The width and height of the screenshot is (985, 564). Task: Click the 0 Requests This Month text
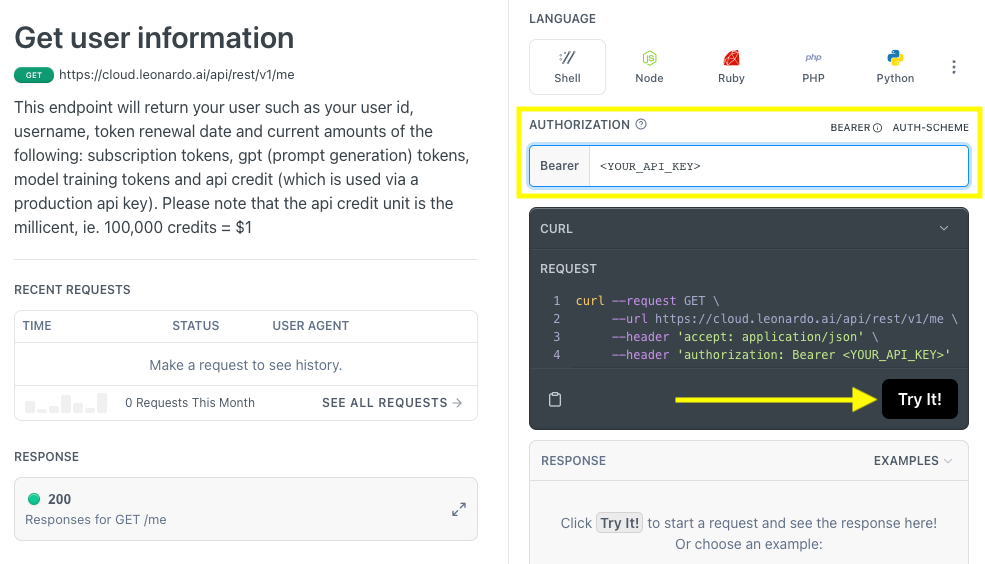point(190,403)
